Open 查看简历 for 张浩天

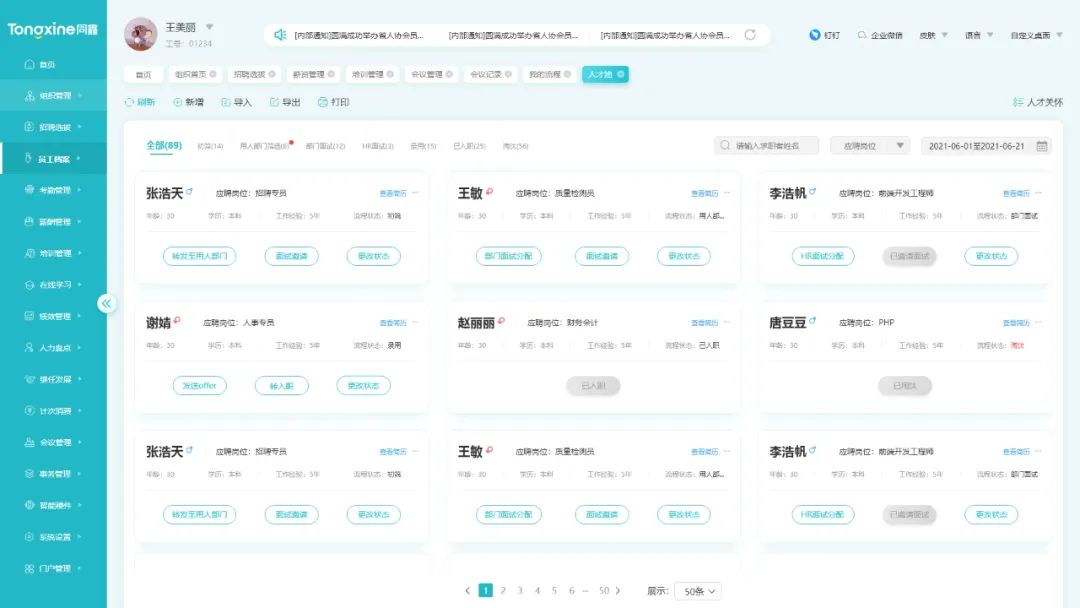pos(391,191)
